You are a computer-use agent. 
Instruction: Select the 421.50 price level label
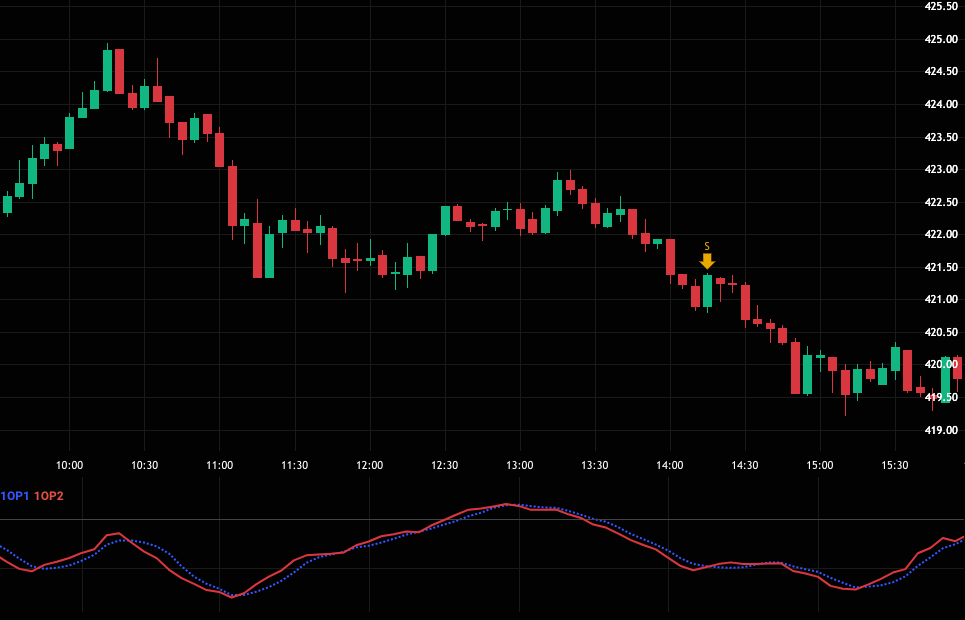coord(941,267)
